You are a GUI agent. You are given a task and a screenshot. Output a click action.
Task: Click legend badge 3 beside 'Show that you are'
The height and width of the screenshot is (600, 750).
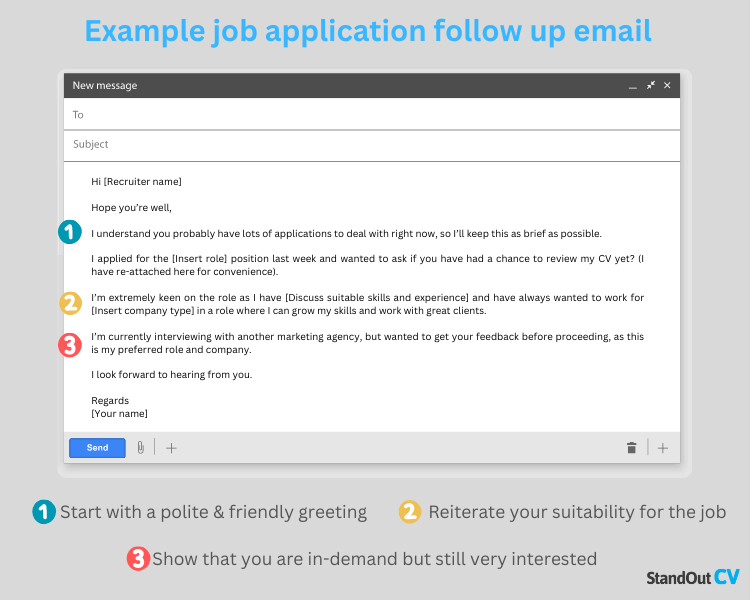[138, 559]
